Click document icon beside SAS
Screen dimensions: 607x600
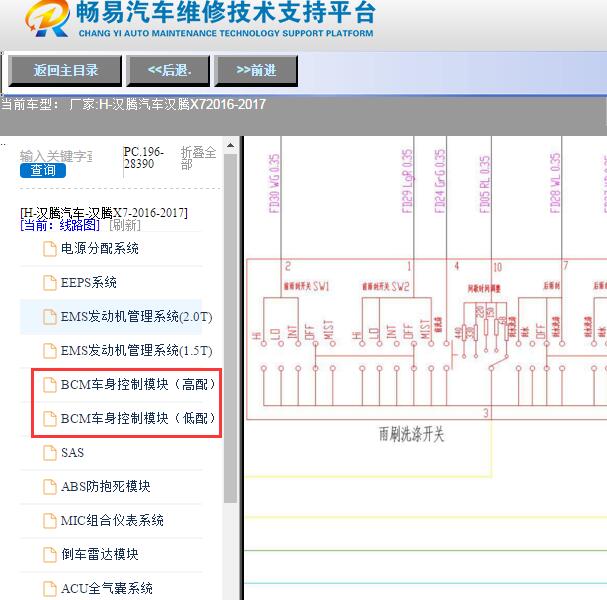[50, 453]
